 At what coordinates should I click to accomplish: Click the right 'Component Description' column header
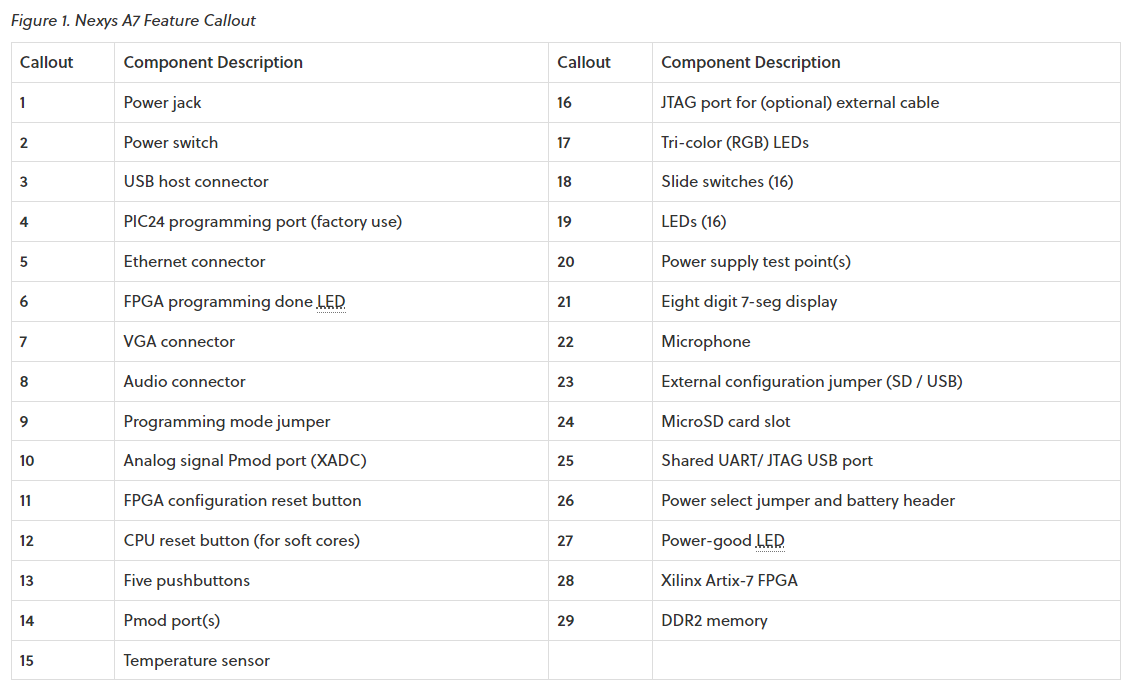[750, 62]
